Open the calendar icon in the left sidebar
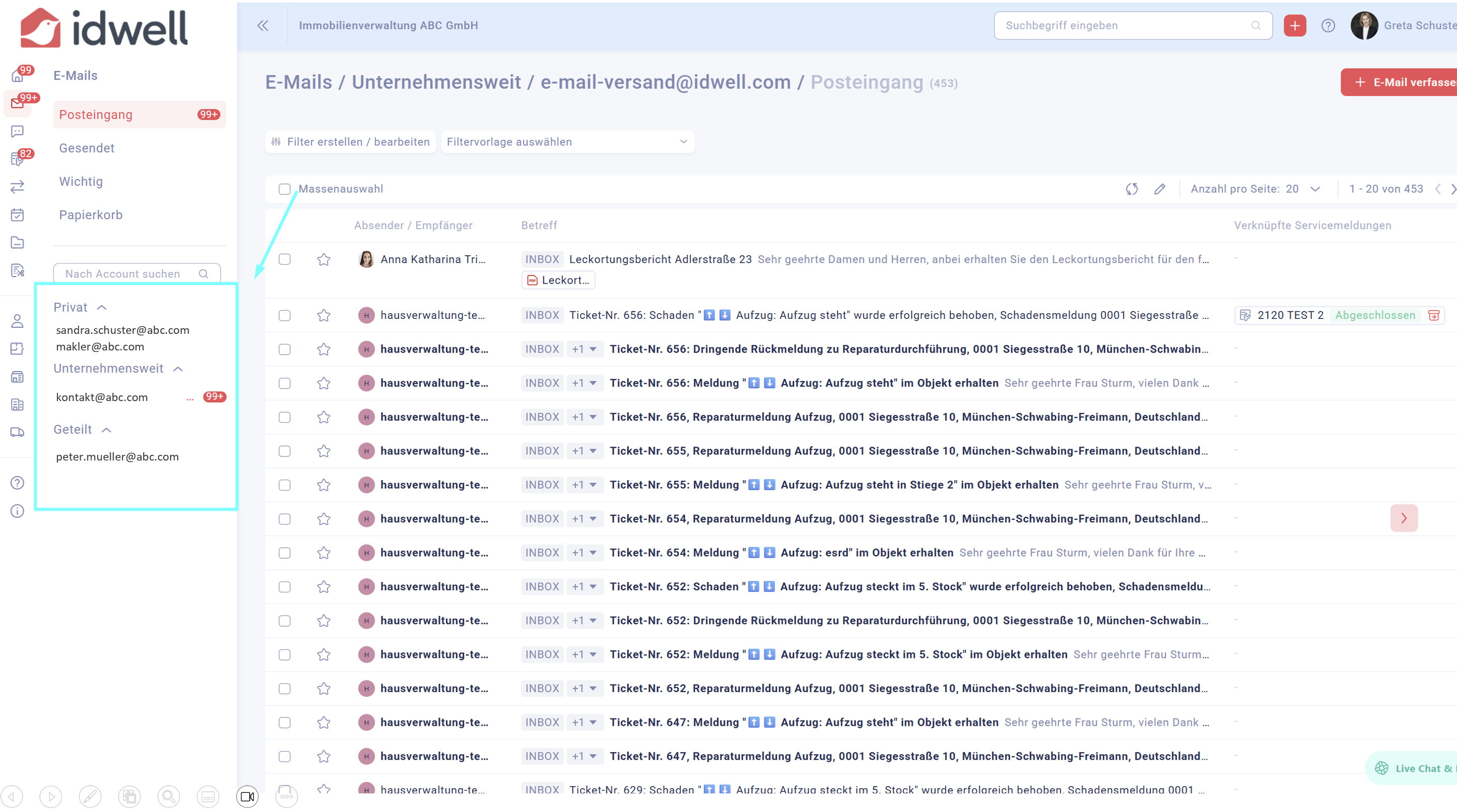Image resolution: width=1457 pixels, height=812 pixels. [17, 215]
